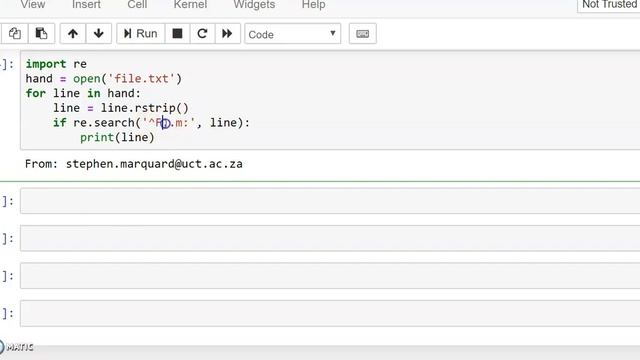Open the cell type dropdown showing Code

[292, 34]
